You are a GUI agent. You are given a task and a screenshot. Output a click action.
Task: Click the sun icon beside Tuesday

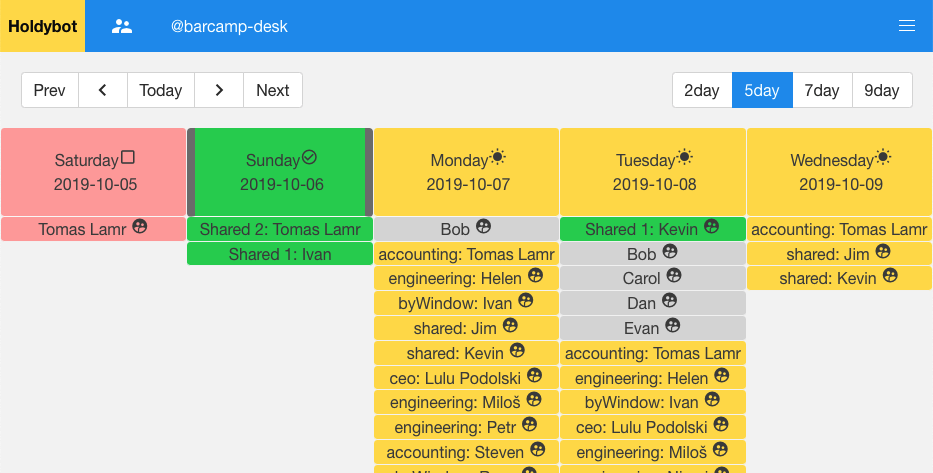click(x=685, y=158)
